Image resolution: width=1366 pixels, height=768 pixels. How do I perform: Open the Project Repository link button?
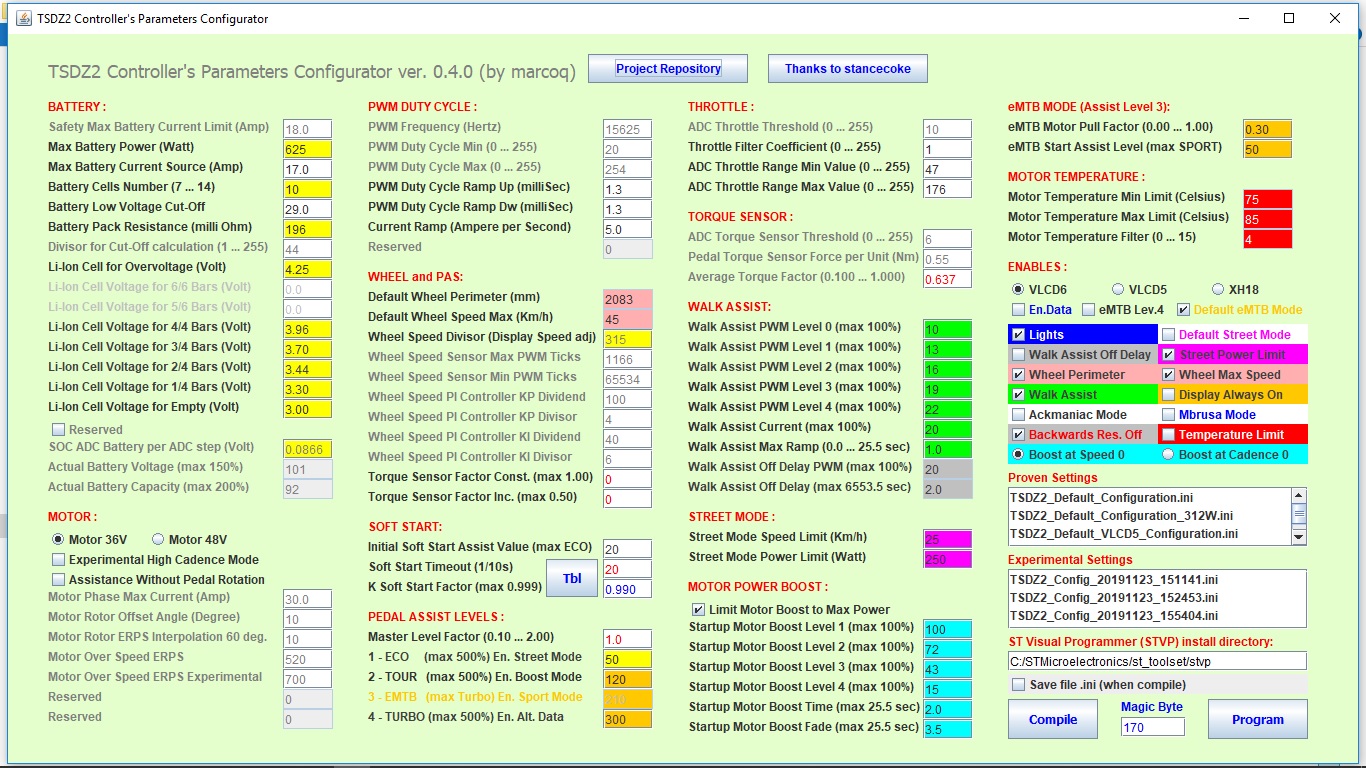coord(668,68)
